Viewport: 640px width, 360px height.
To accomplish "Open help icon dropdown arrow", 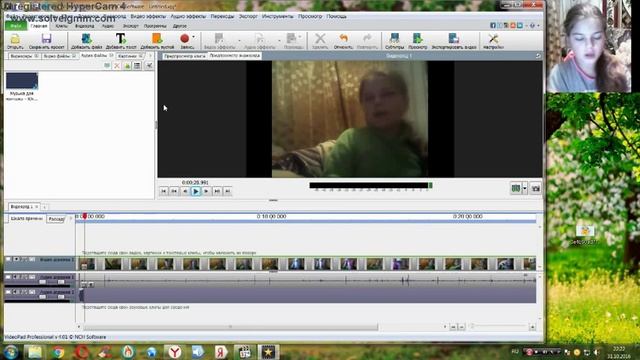I will coord(538,25).
